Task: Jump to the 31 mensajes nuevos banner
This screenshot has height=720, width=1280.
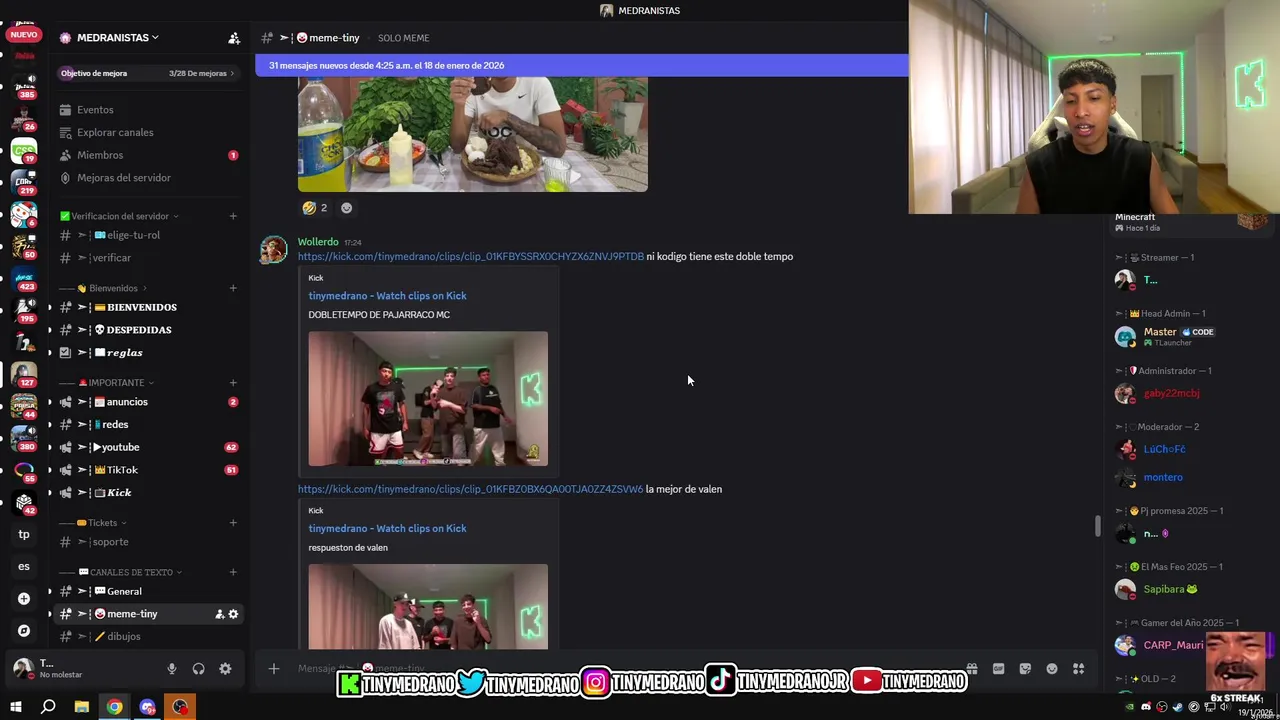Action: click(x=581, y=66)
